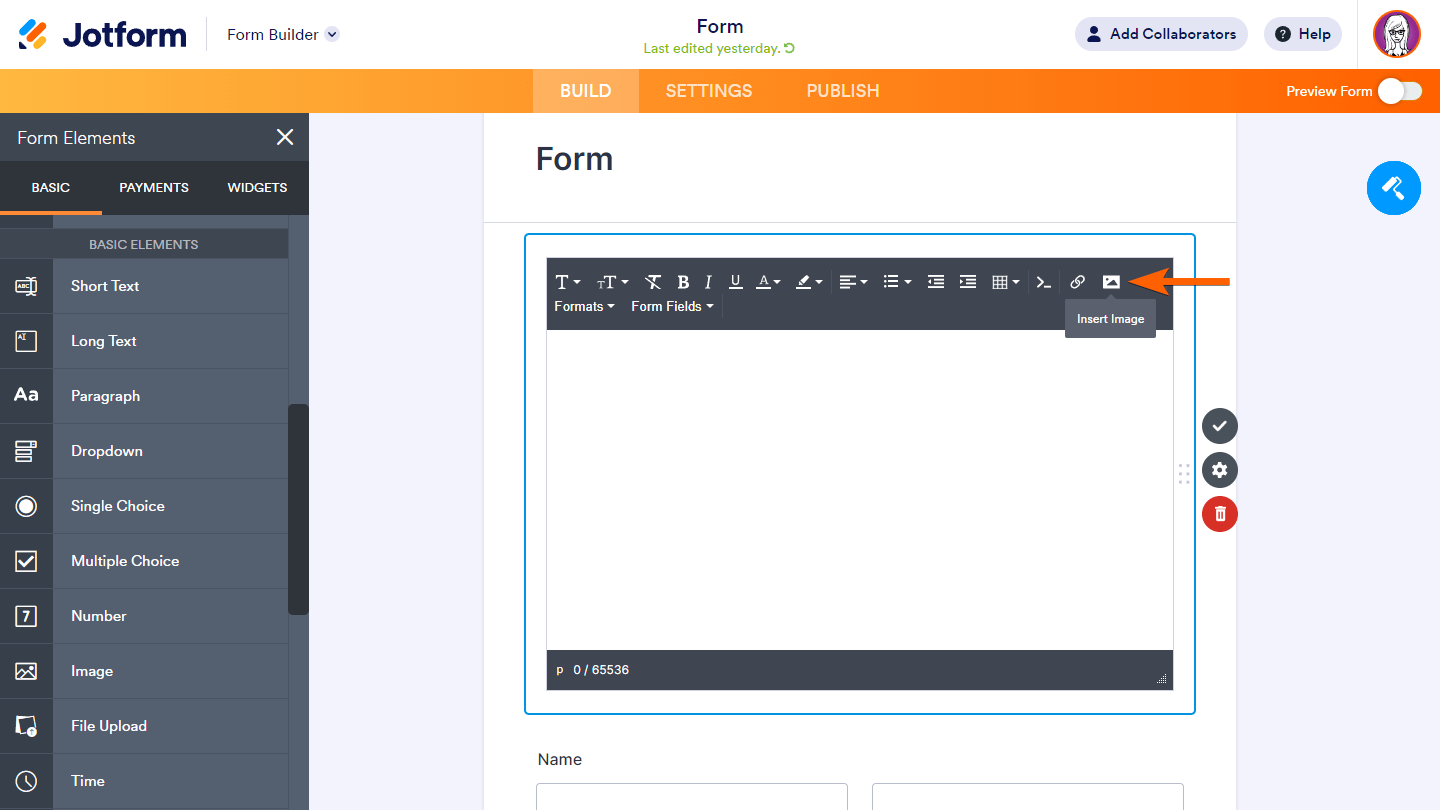Open the bullet list dropdown
Viewport: 1440px width, 810px height.
(897, 282)
